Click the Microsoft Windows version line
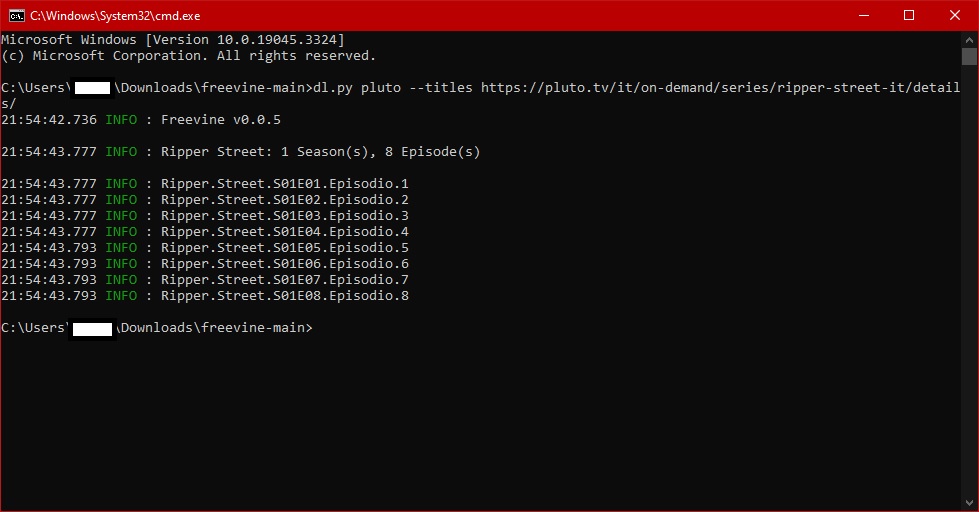This screenshot has width=979, height=512. point(172,40)
